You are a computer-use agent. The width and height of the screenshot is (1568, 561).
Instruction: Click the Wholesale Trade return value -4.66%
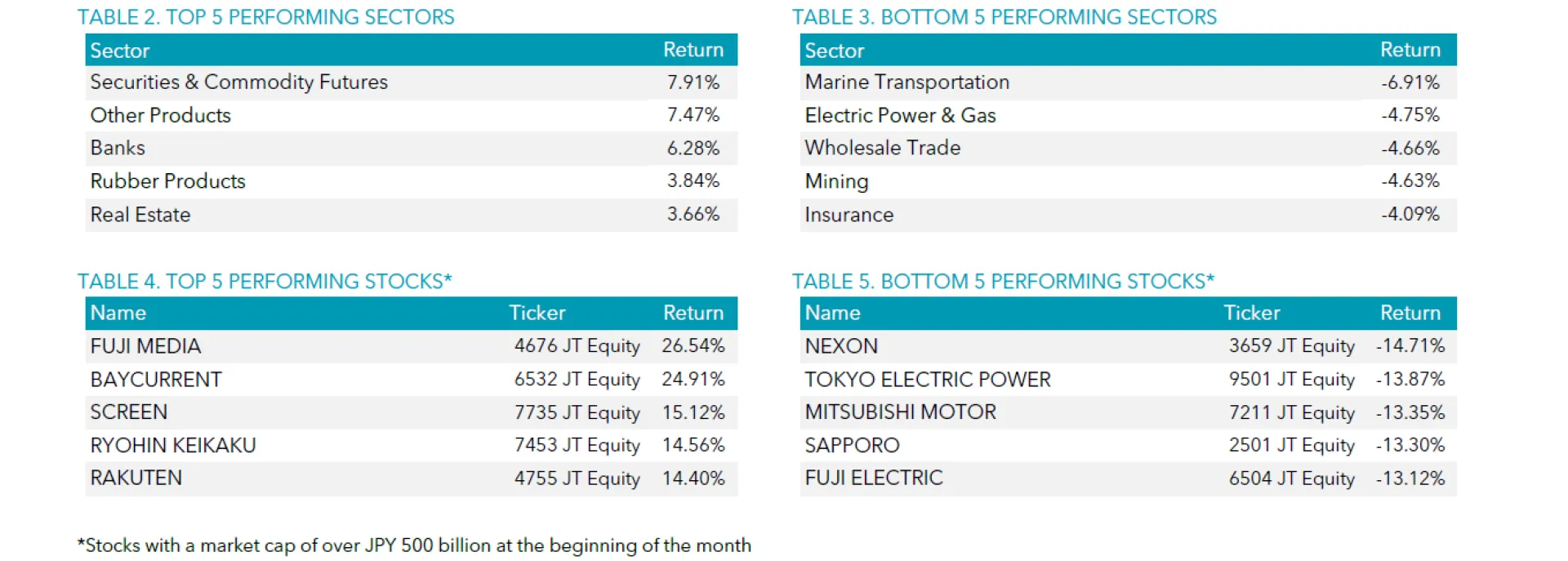coord(1410,148)
